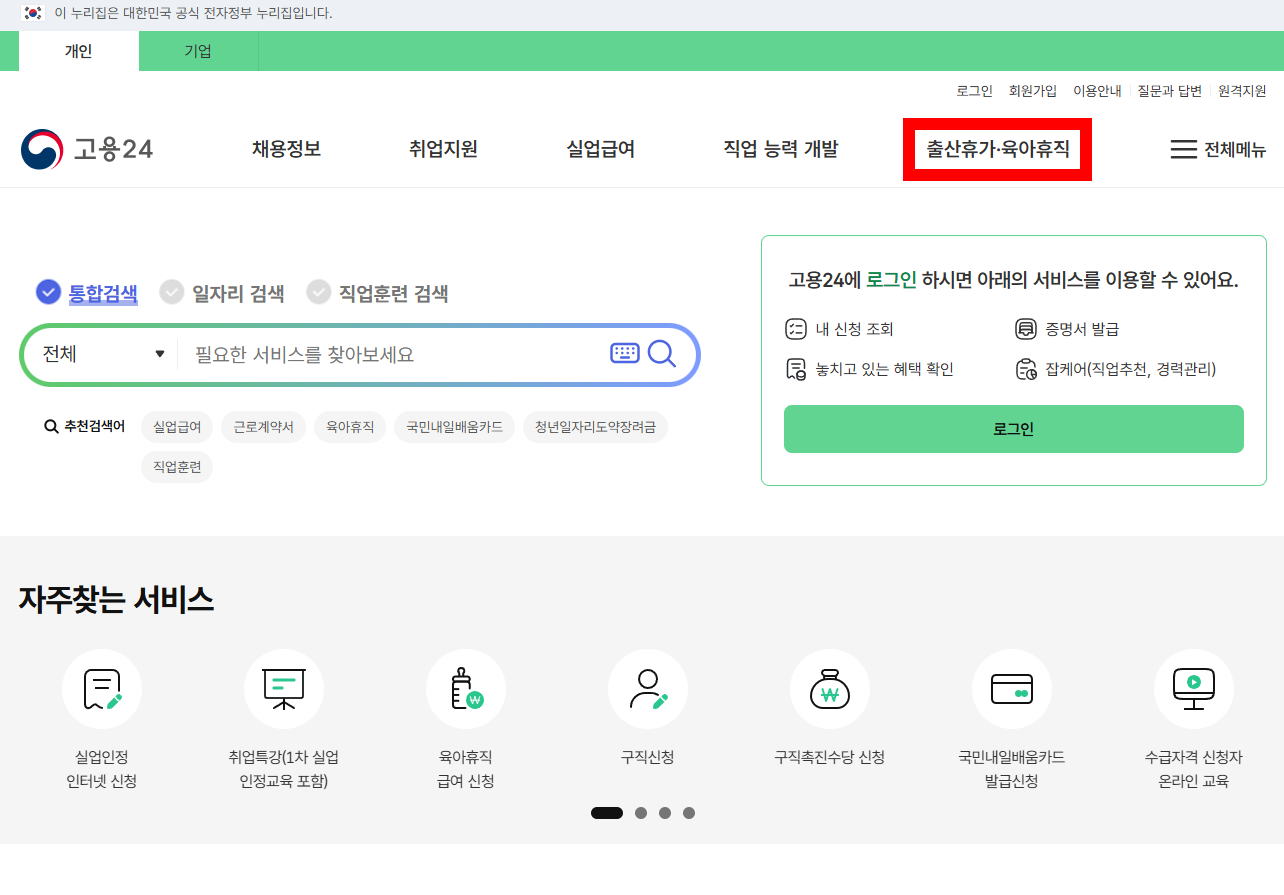1284x895 pixels.
Task: Switch to the 기업 tab
Action: (x=197, y=51)
